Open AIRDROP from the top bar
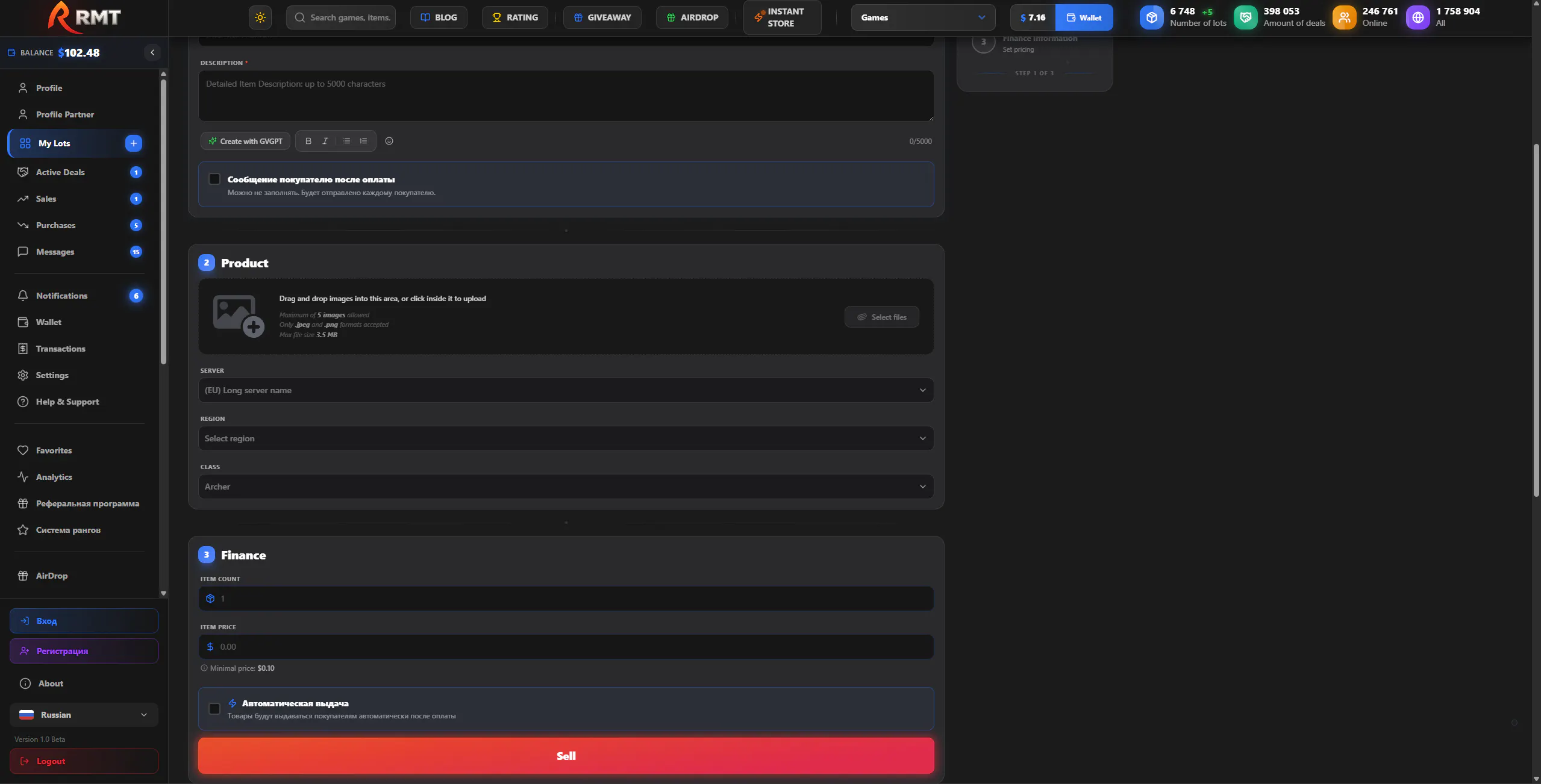Viewport: 1541px width, 784px height. 692,17
